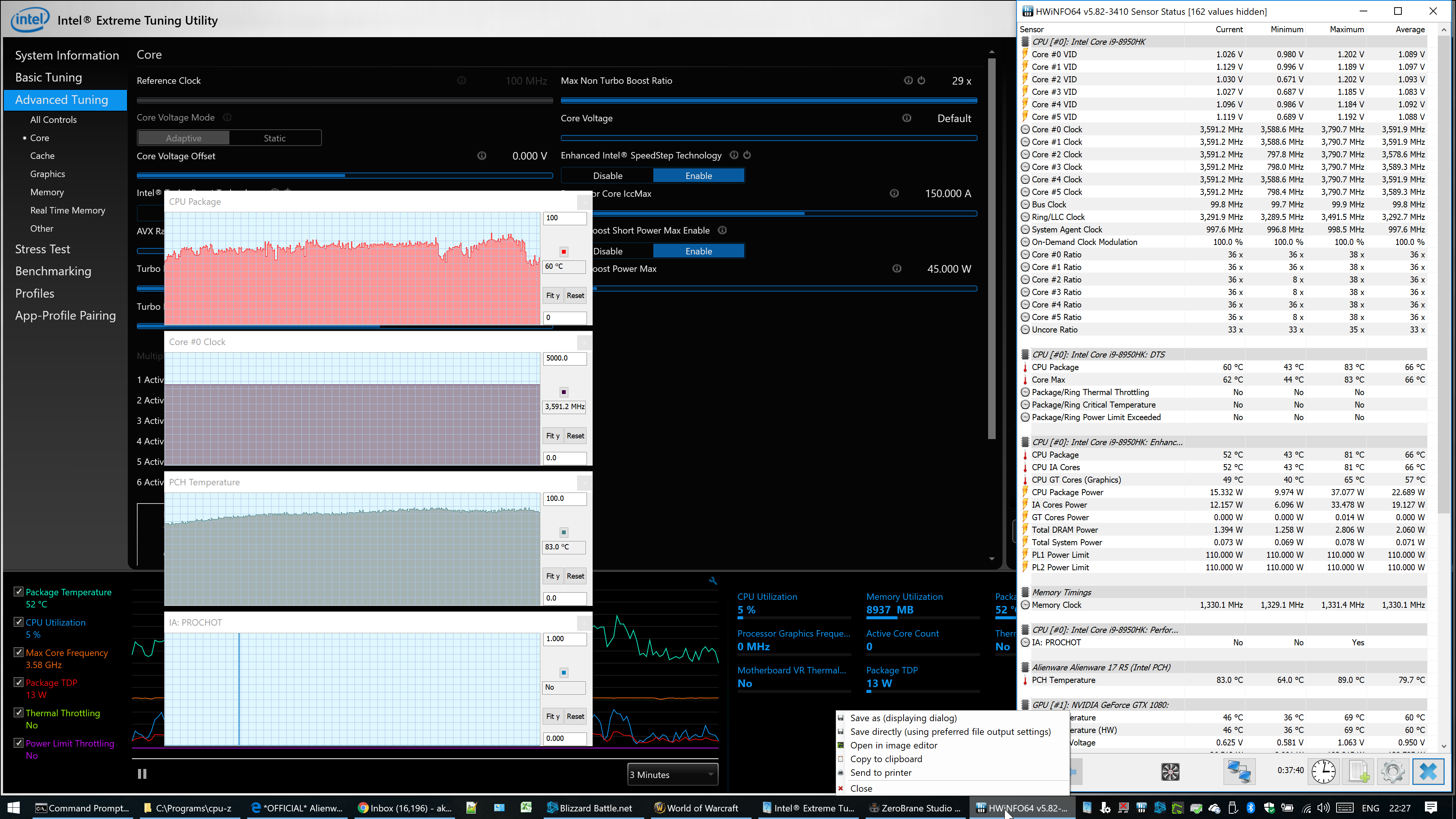1456x819 pixels.
Task: Click purple color marker in Core #0 Clock graph
Action: [x=563, y=392]
